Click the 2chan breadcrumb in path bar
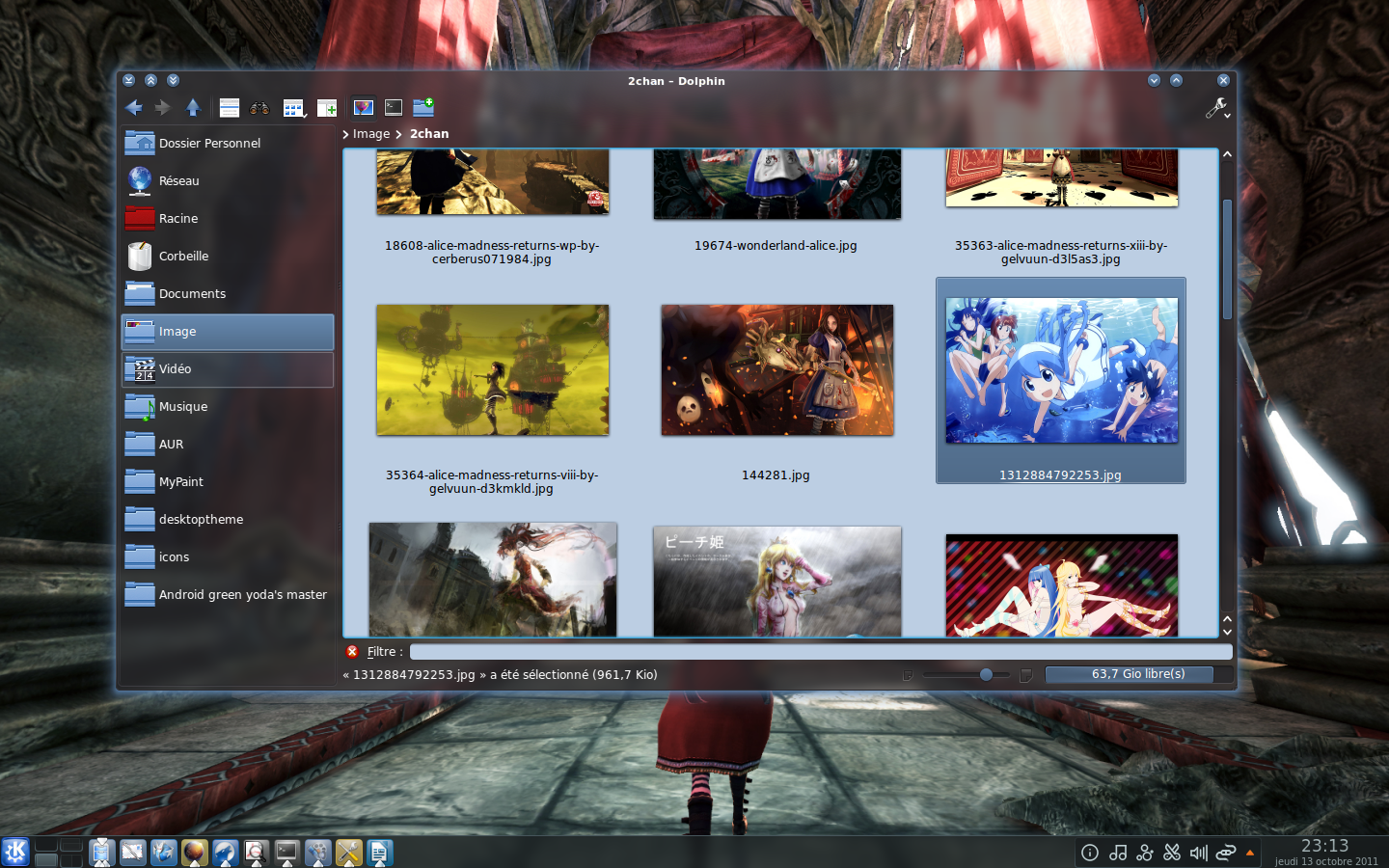 click(x=429, y=134)
